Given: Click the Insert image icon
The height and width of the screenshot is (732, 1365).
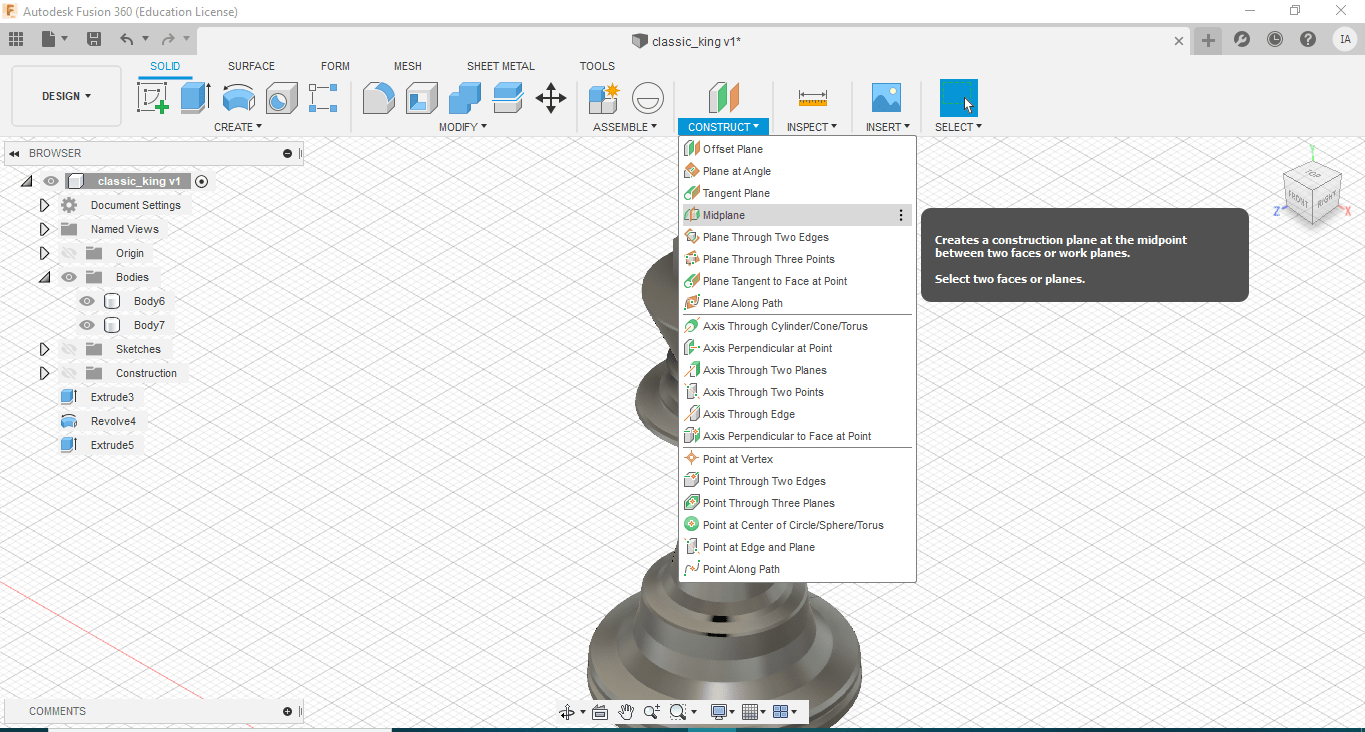Looking at the screenshot, I should tap(886, 98).
